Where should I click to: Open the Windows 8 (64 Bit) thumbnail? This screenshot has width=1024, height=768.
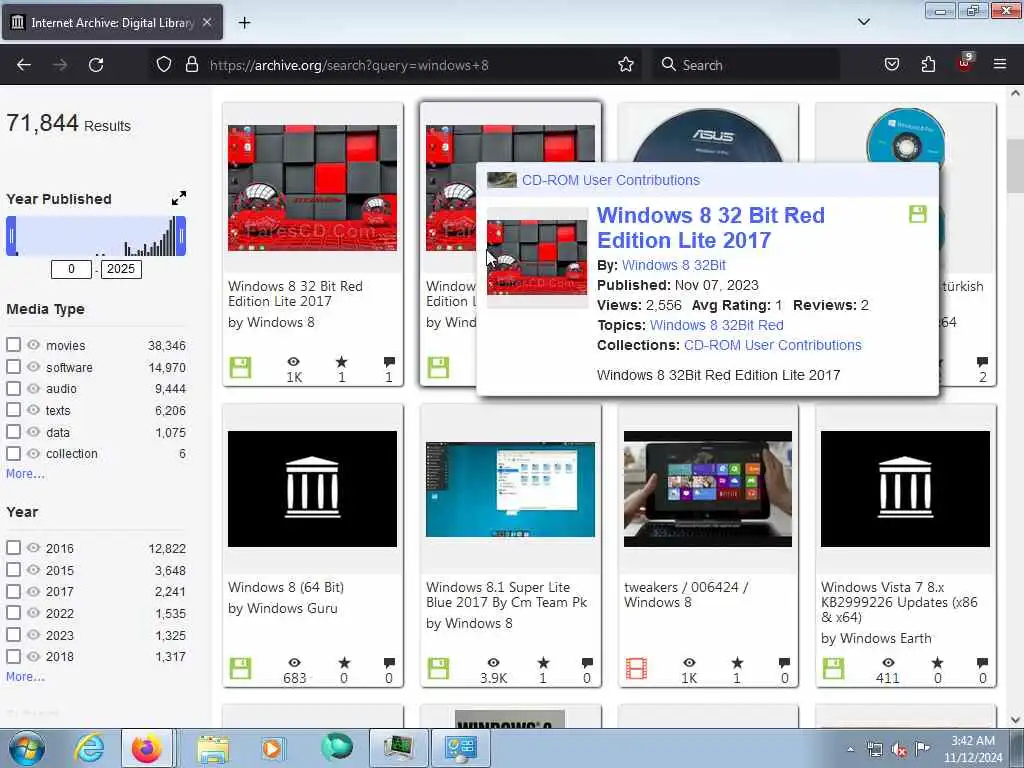tap(312, 488)
